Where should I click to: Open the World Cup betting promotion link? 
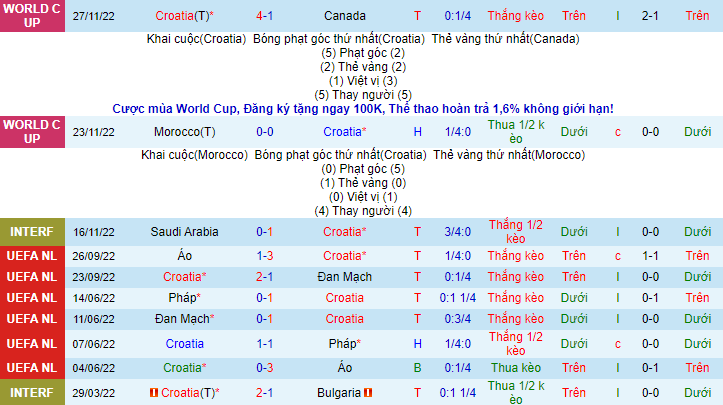(363, 109)
